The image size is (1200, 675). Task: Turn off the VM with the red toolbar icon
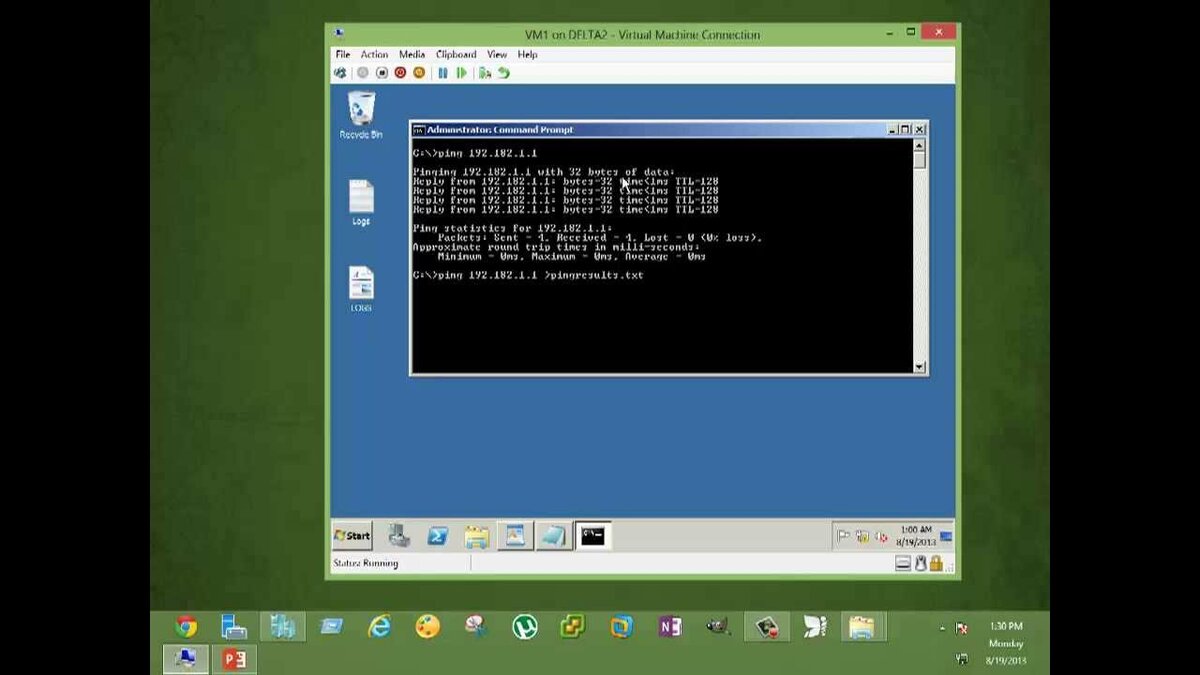400,73
